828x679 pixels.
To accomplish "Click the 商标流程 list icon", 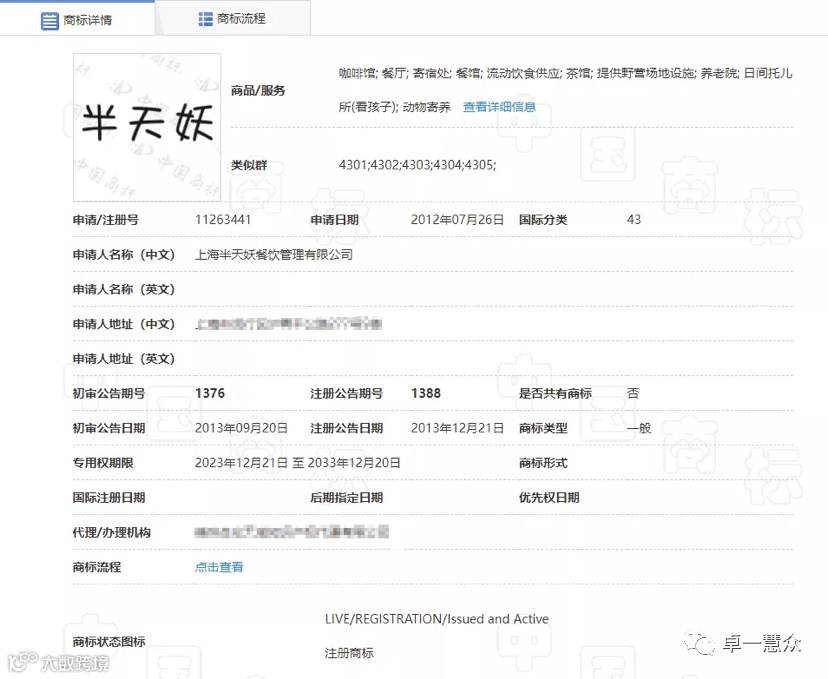I will pyautogui.click(x=205, y=19).
